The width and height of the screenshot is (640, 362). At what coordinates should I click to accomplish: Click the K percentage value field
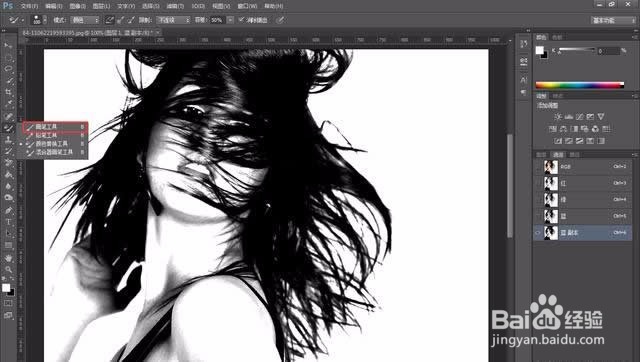point(609,51)
